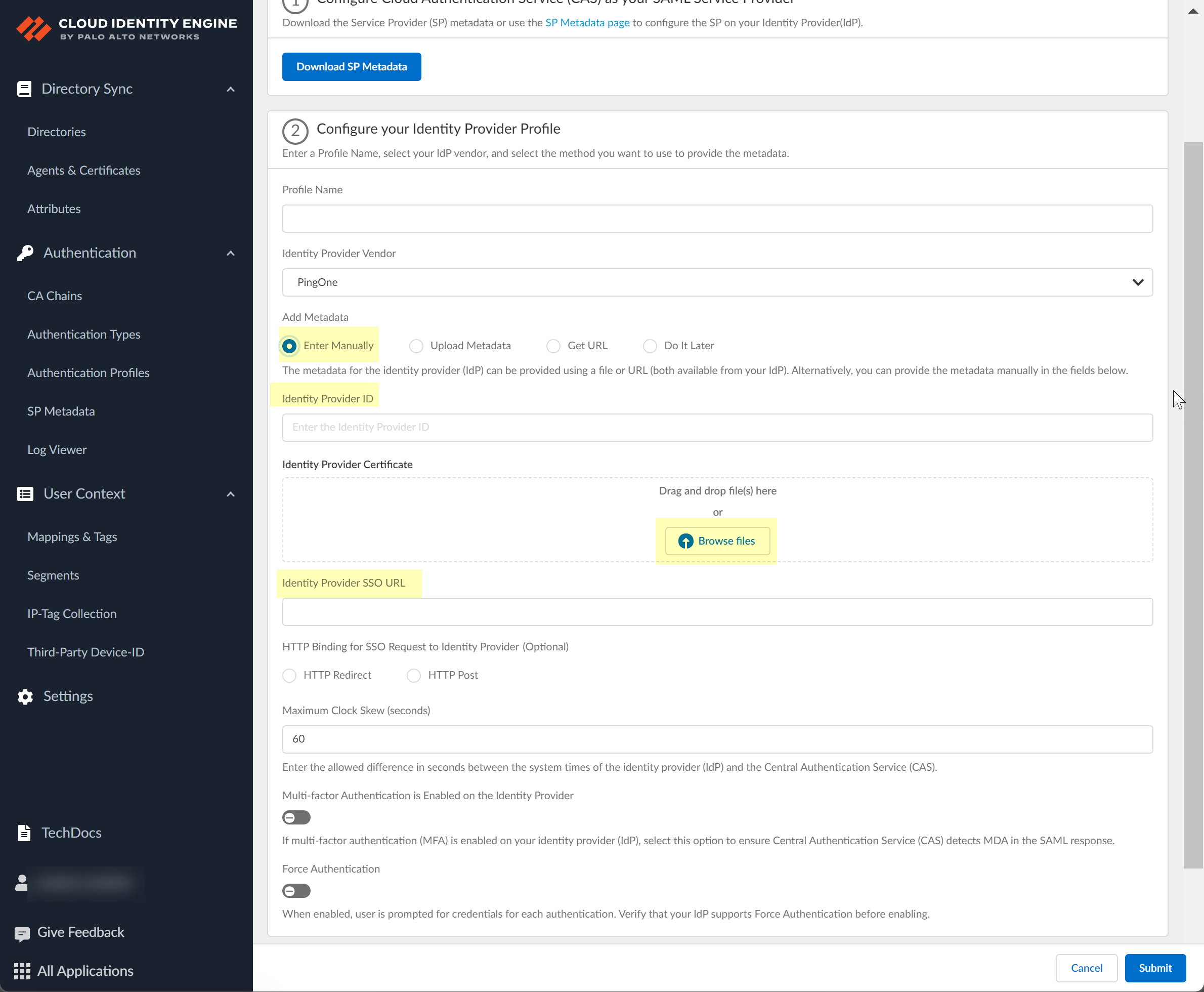Click the TechDocs document icon
This screenshot has width=1204, height=992.
pyautogui.click(x=24, y=833)
